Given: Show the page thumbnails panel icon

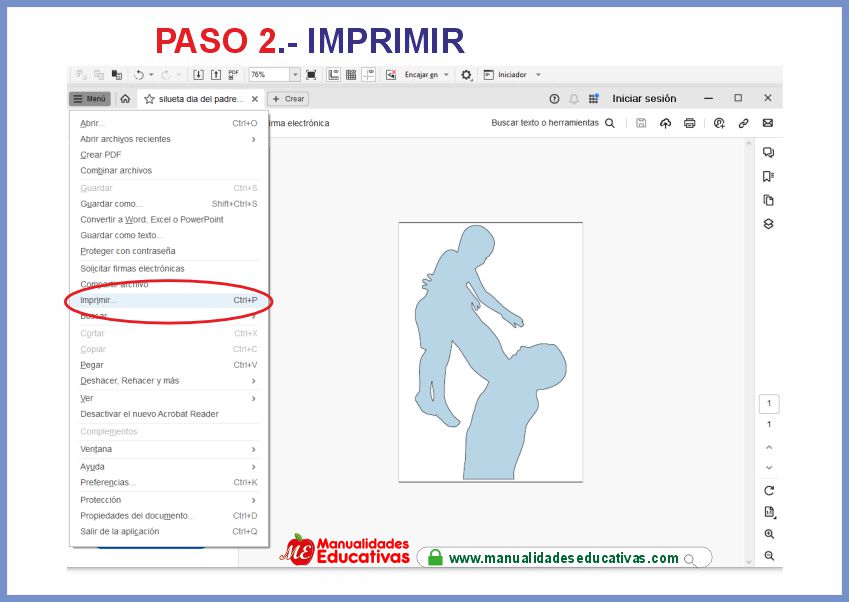Looking at the screenshot, I should [768, 200].
